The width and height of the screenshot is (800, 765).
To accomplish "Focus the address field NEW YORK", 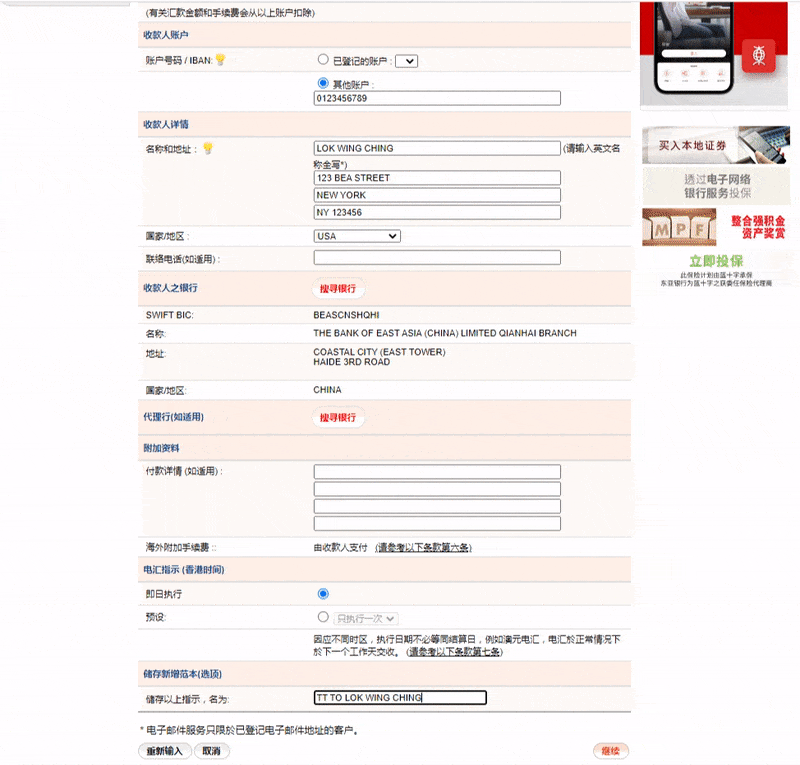I will (437, 195).
